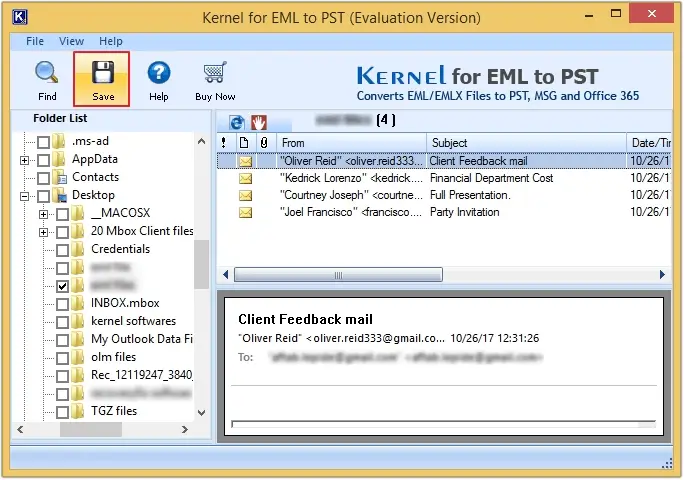Open the View menu
This screenshot has height=480, width=684.
[x=72, y=41]
